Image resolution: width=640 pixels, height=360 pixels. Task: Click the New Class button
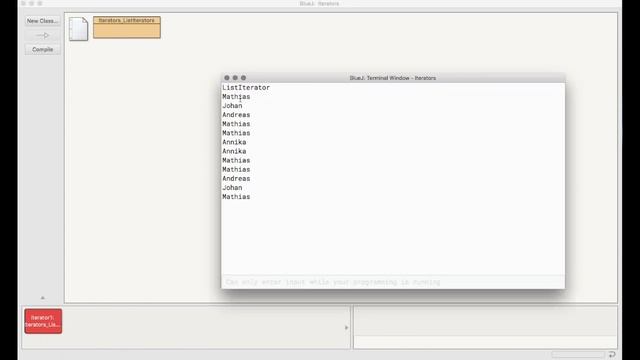42,21
